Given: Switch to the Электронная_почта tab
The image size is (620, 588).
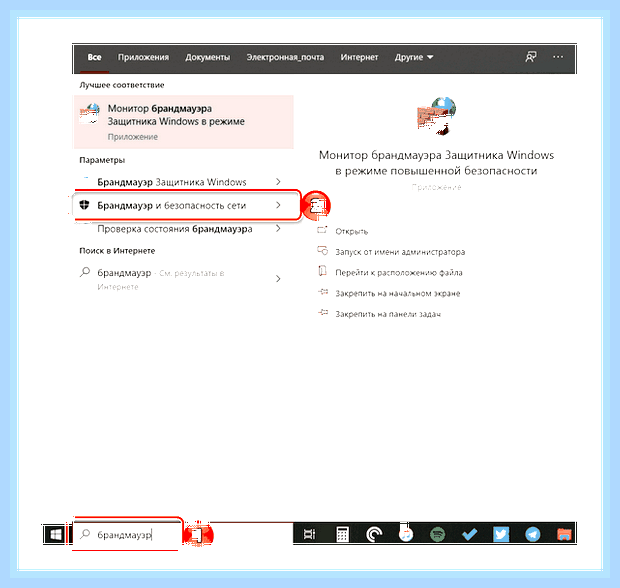Looking at the screenshot, I should click(x=285, y=57).
